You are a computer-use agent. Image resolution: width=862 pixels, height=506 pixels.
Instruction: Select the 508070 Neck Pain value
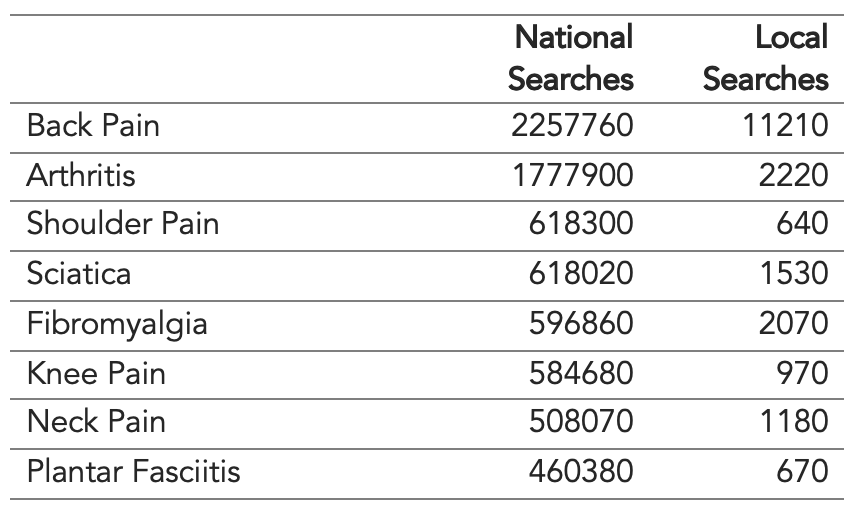pos(581,421)
